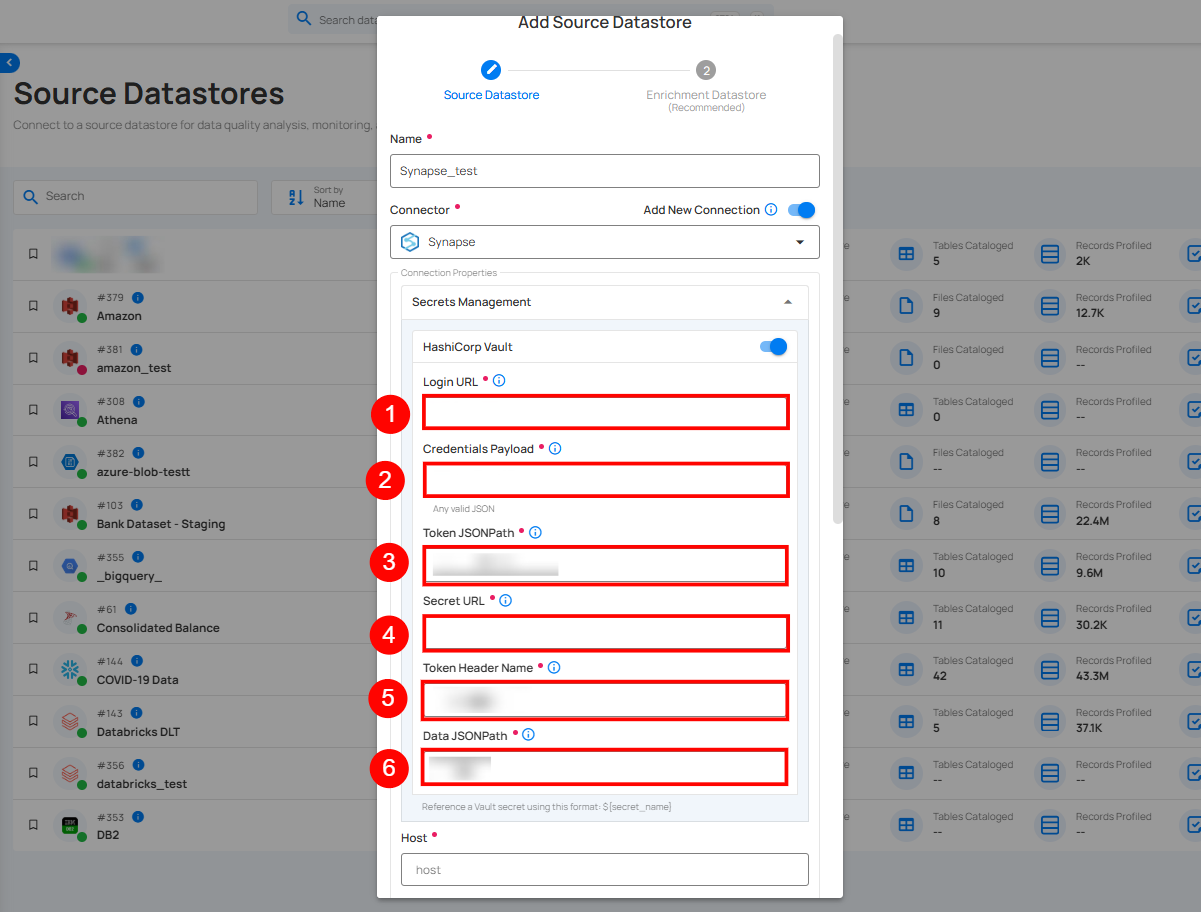Image resolution: width=1201 pixels, height=912 pixels.
Task: Click the info icon next to Secret URL
Action: tap(505, 601)
